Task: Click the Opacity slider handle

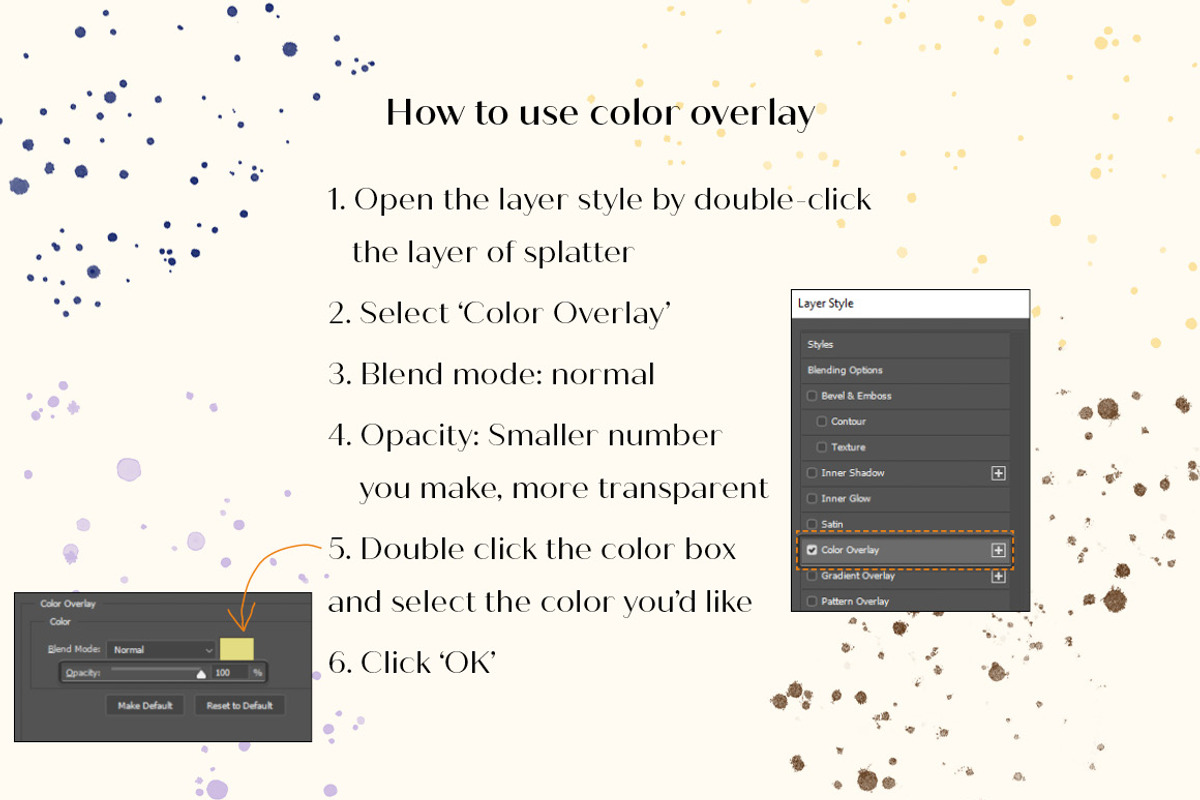Action: tap(201, 674)
